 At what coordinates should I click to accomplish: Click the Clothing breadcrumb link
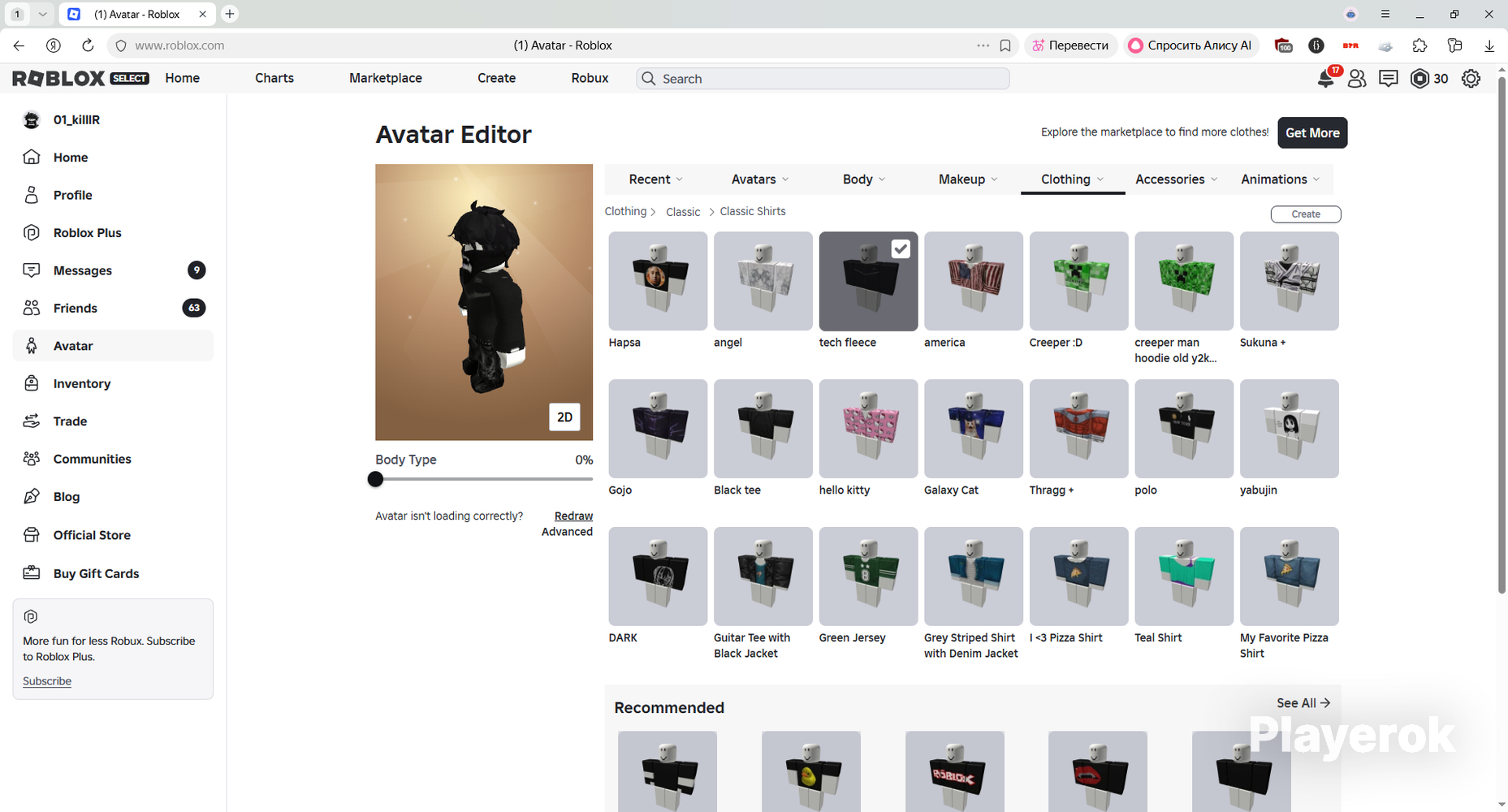[x=625, y=211]
